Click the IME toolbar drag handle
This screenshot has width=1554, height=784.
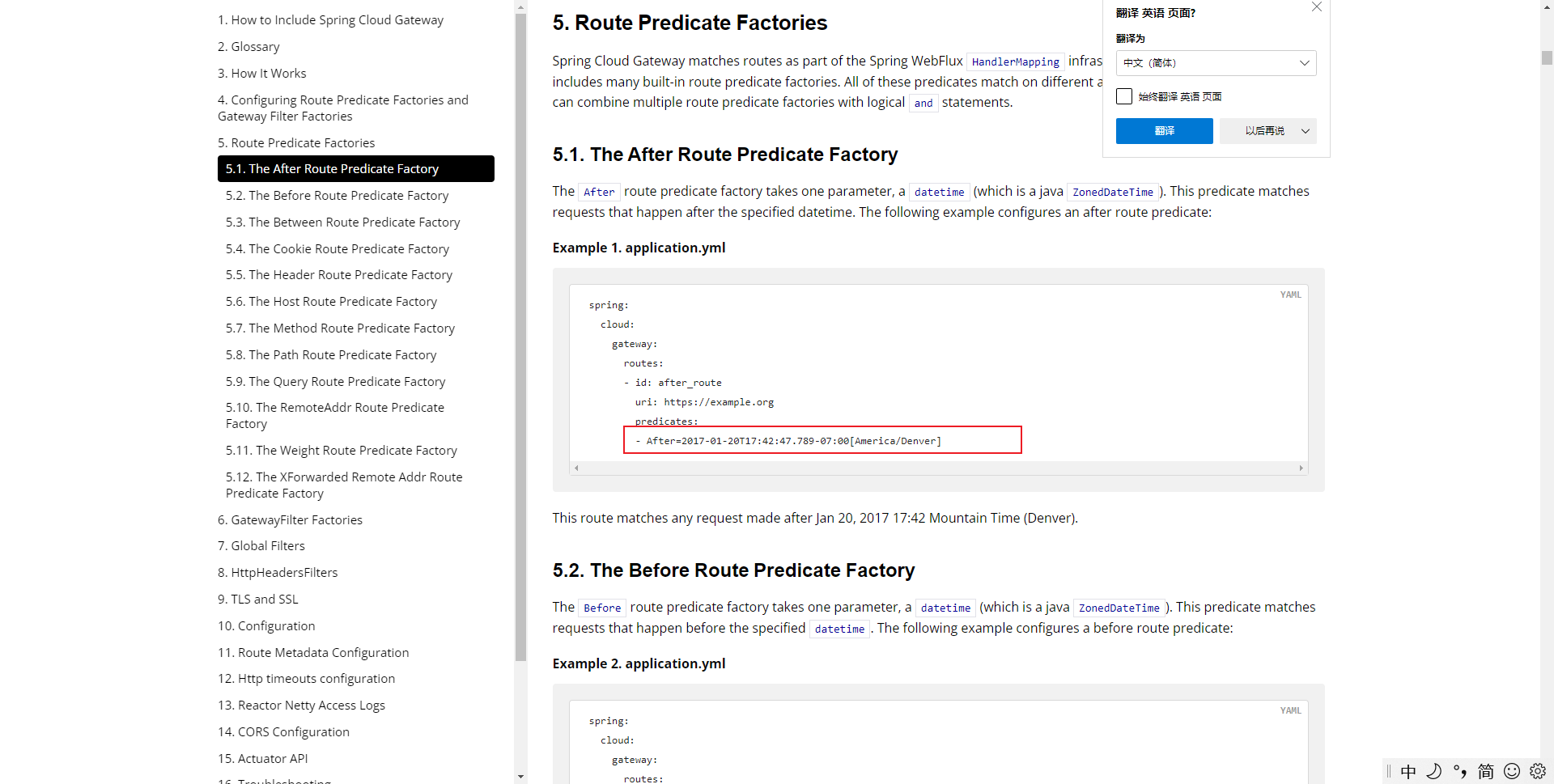[1389, 771]
